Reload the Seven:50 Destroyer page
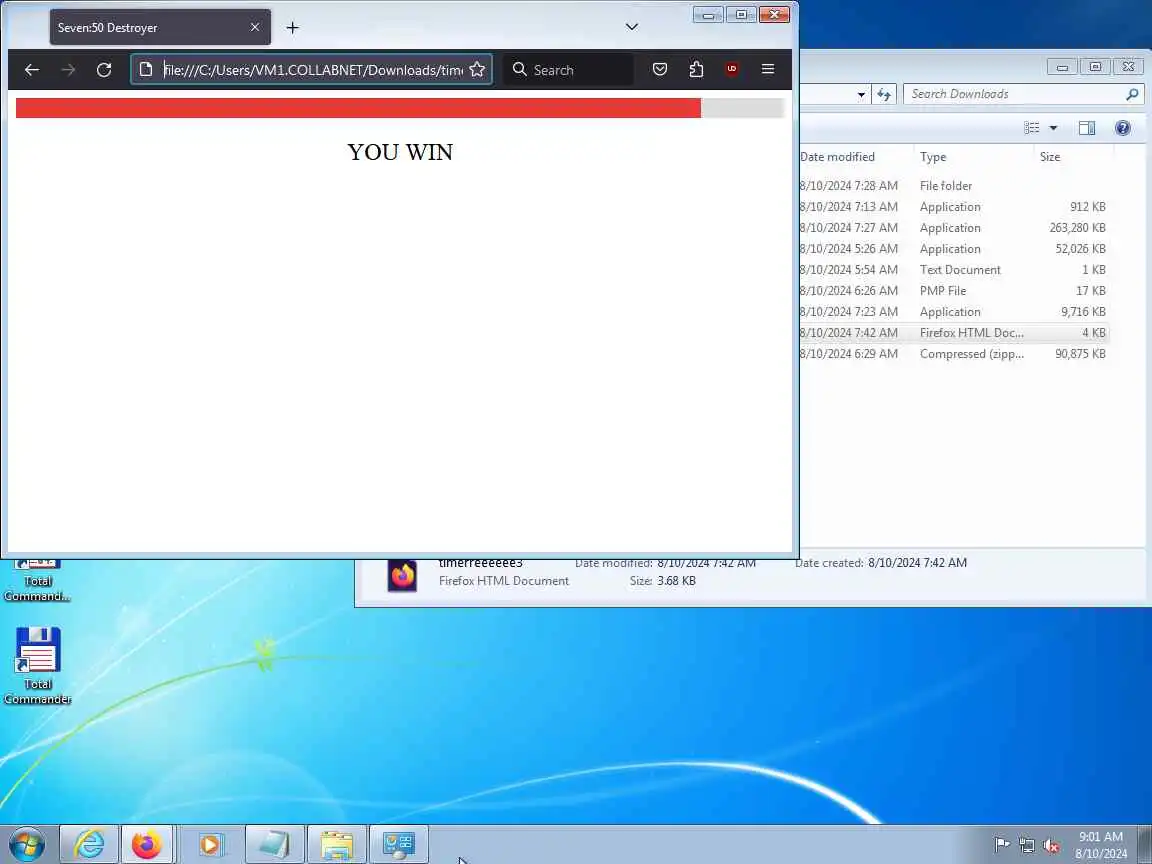Image resolution: width=1152 pixels, height=864 pixels. [104, 70]
